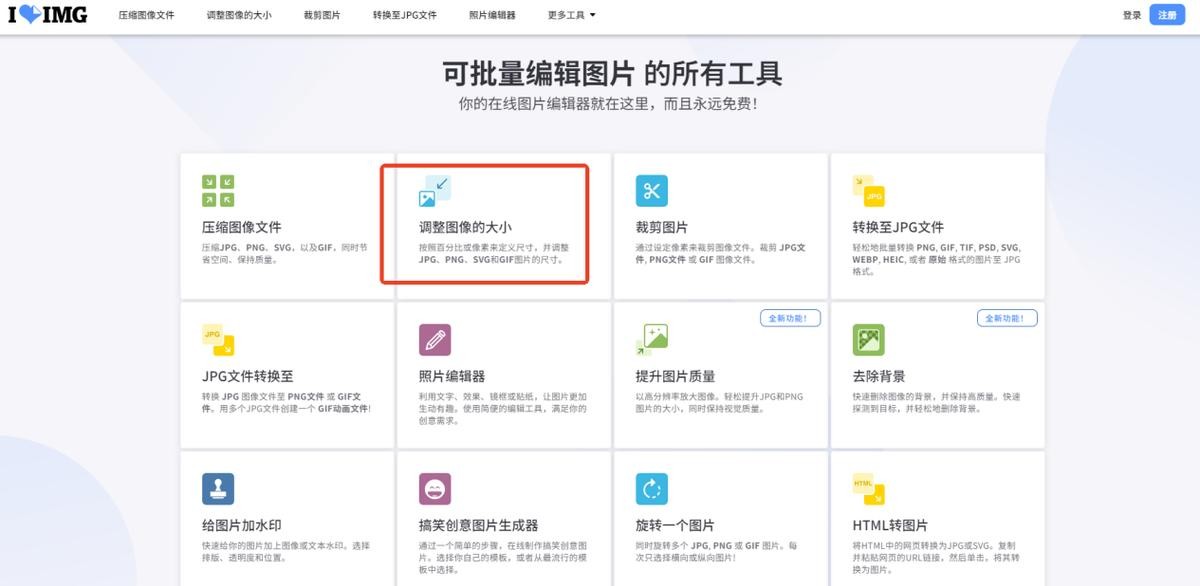Select the watermark stamp icon

click(218, 489)
